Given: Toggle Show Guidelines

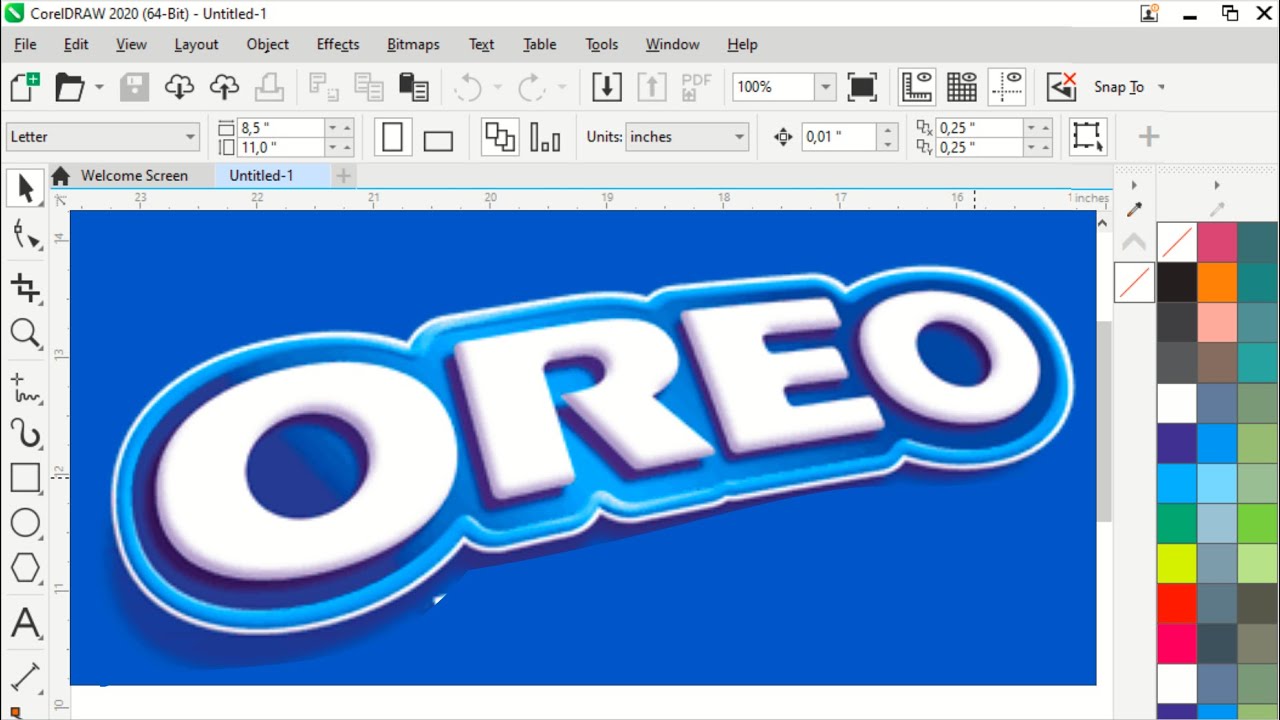Looking at the screenshot, I should pos(1007,87).
